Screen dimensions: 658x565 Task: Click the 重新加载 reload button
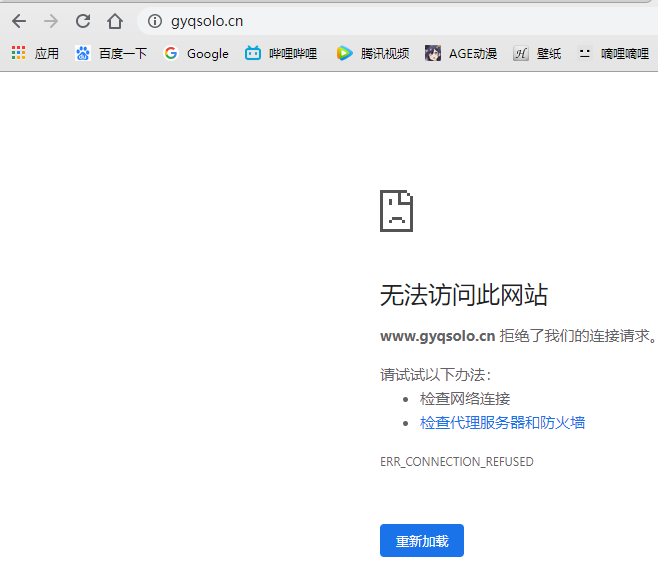(x=422, y=541)
